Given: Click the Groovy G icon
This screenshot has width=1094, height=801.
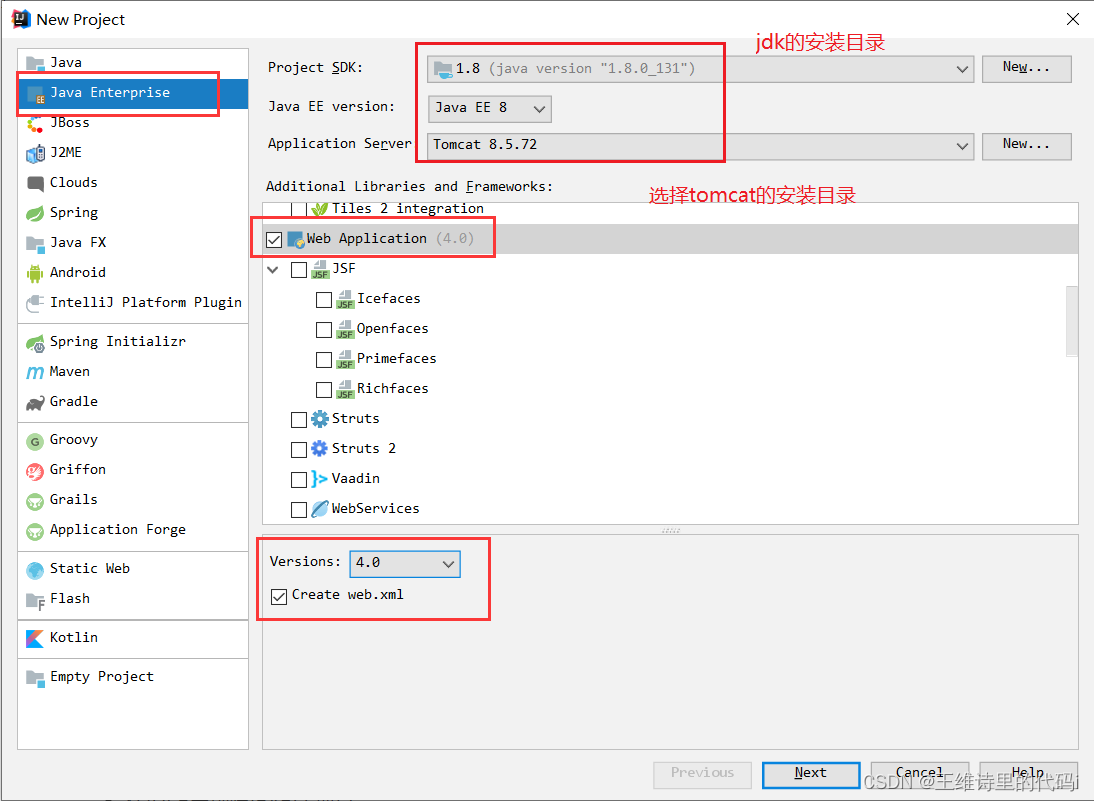Looking at the screenshot, I should click(35, 440).
